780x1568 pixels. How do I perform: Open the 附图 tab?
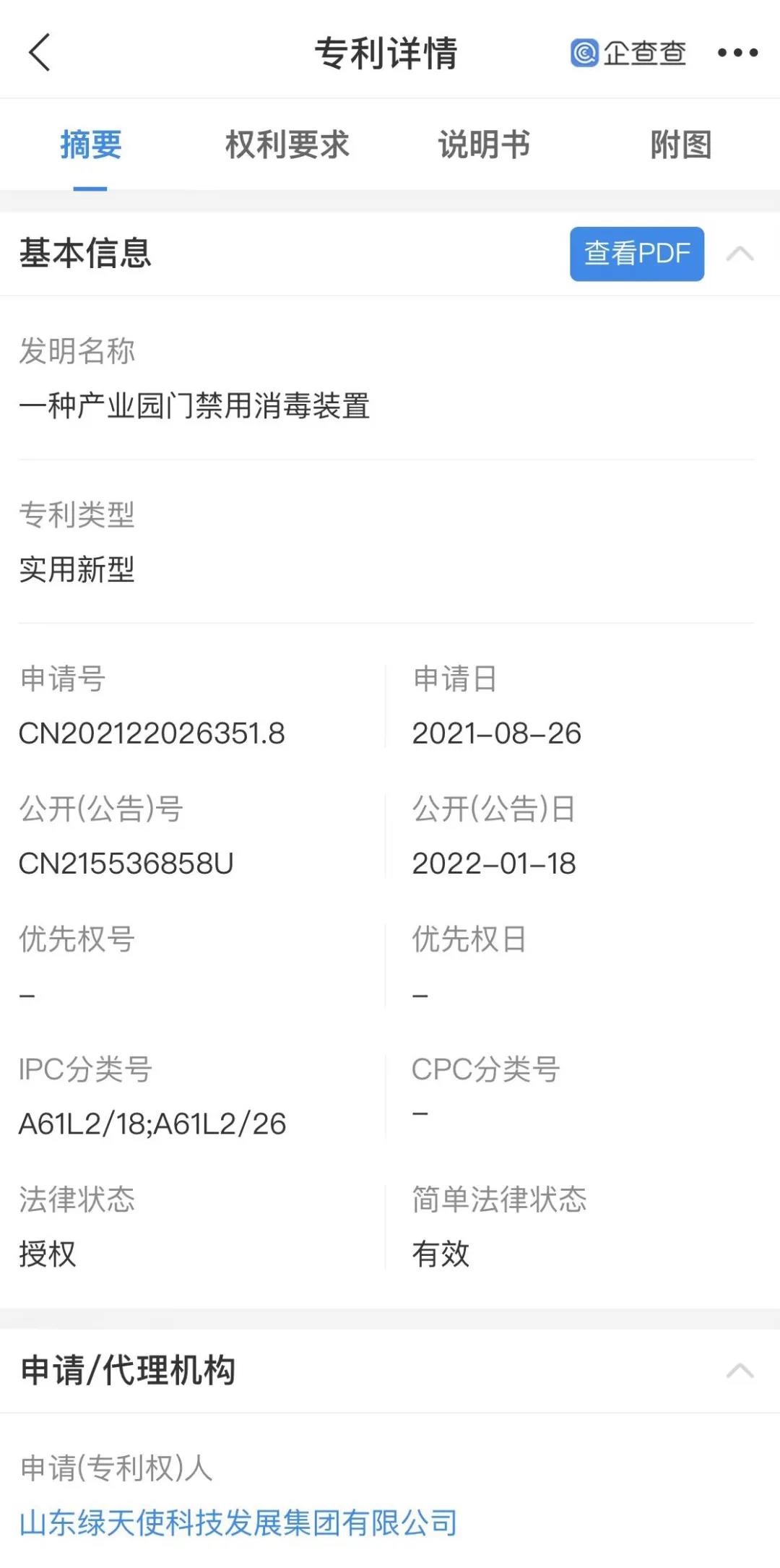click(x=681, y=145)
